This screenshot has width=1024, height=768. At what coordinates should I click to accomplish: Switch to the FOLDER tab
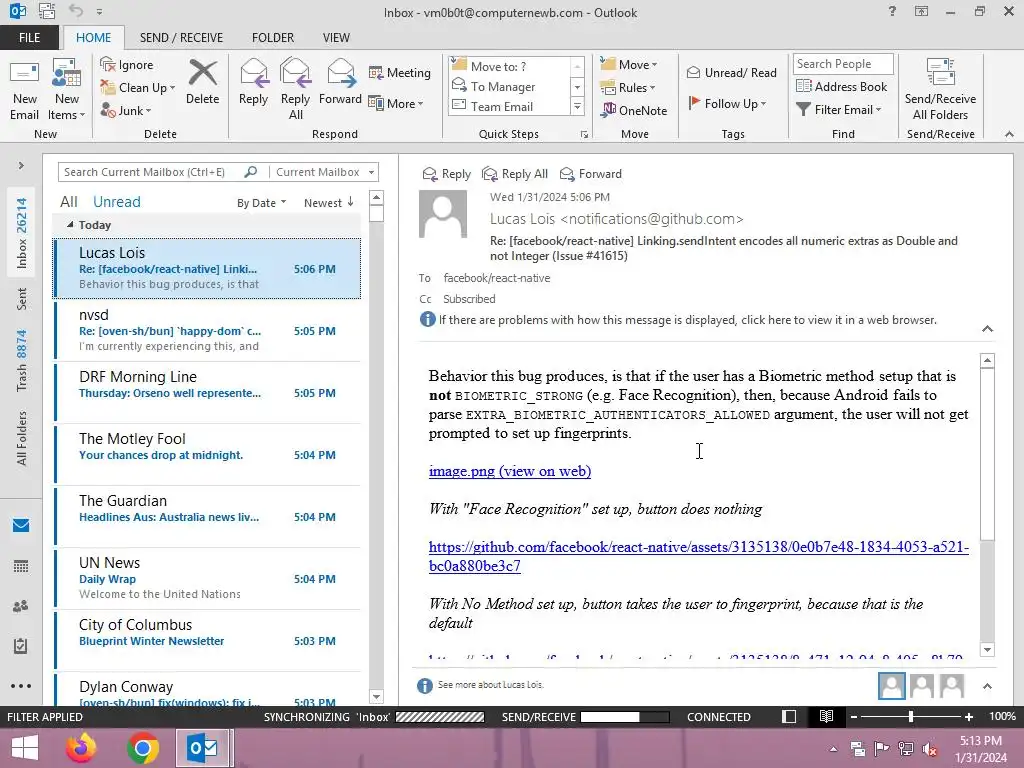(273, 37)
